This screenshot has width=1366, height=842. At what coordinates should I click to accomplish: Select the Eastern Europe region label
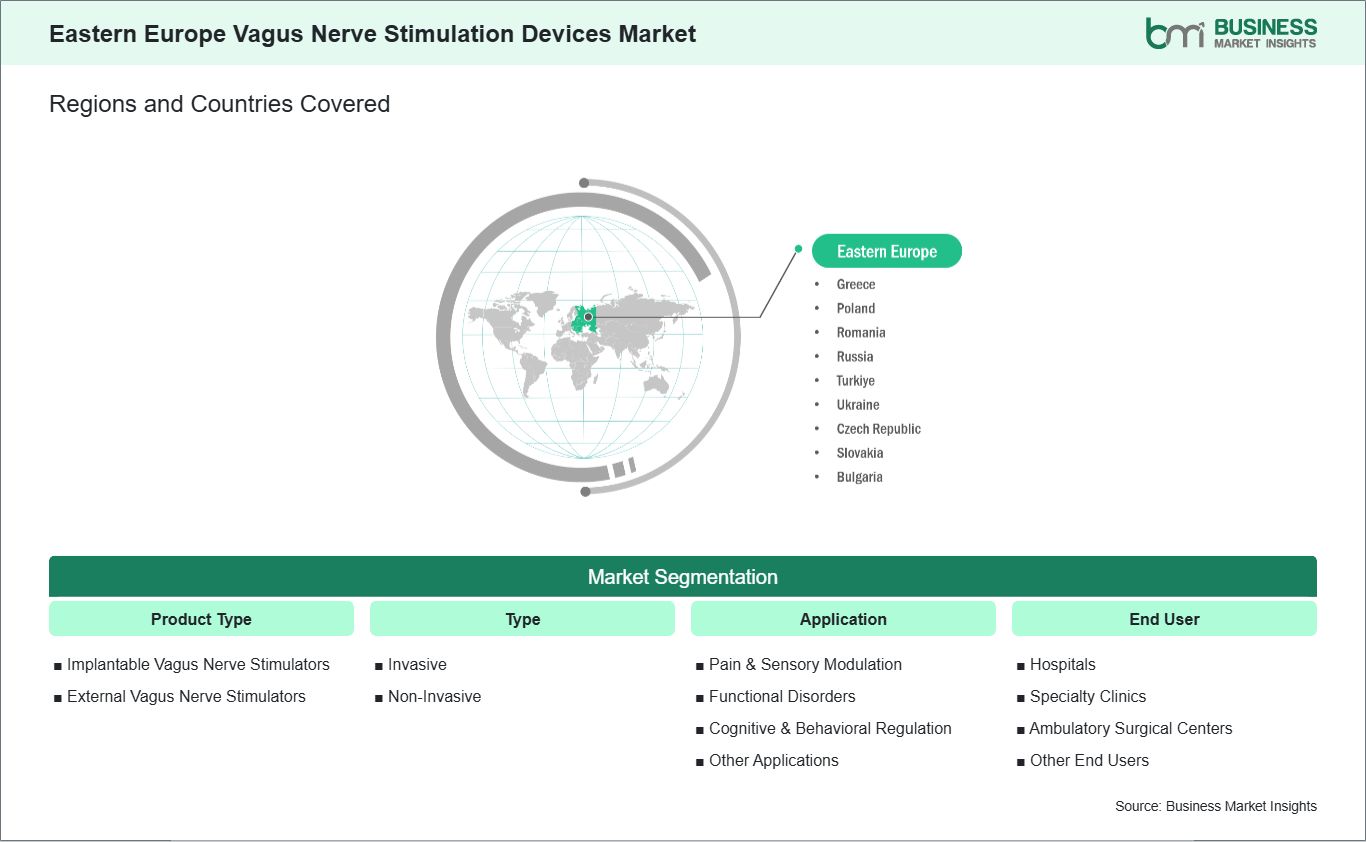887,251
